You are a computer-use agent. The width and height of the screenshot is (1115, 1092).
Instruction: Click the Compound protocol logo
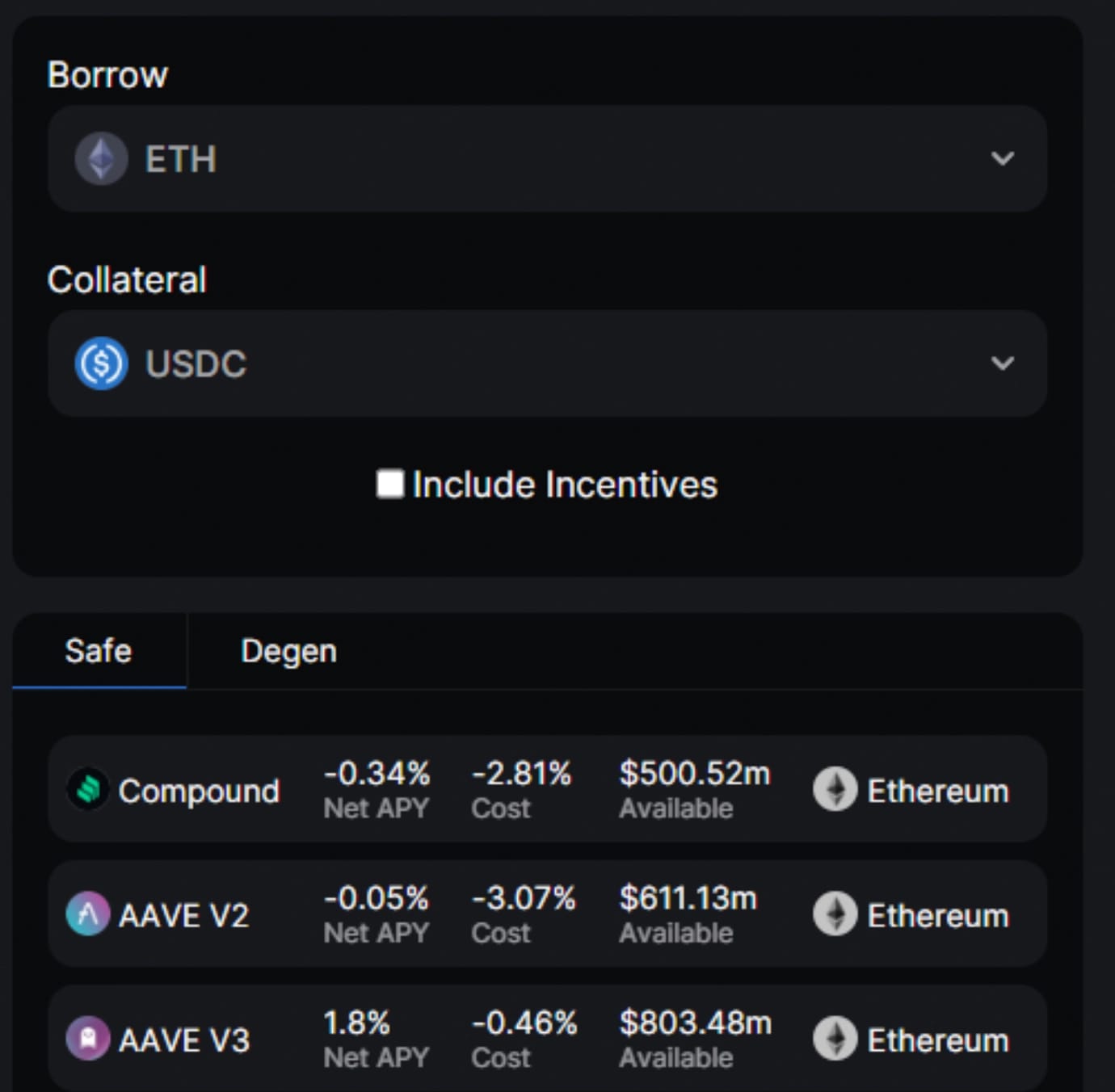[87, 789]
